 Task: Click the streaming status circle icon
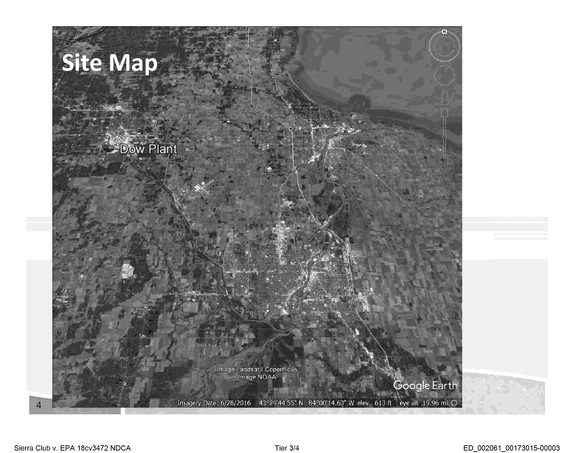pyautogui.click(x=454, y=403)
